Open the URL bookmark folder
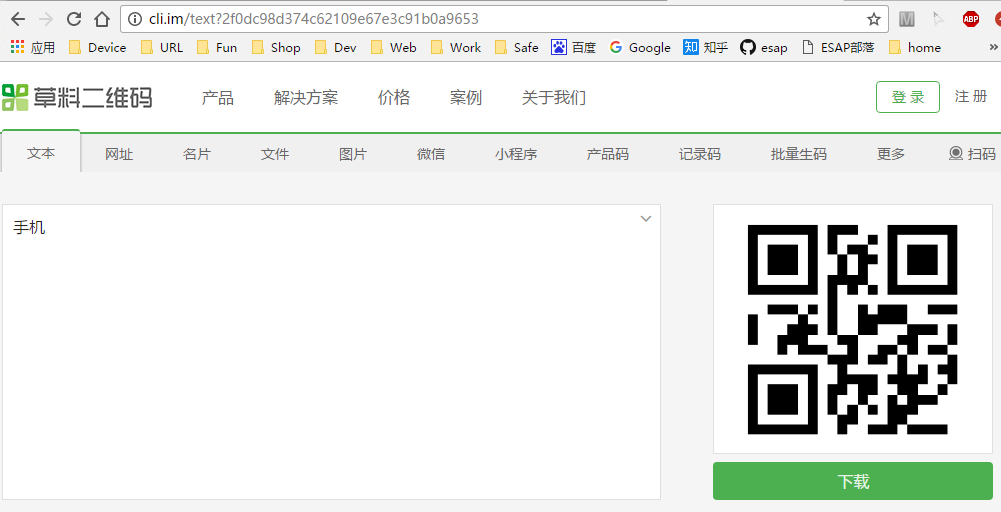1001x512 pixels. tap(162, 47)
